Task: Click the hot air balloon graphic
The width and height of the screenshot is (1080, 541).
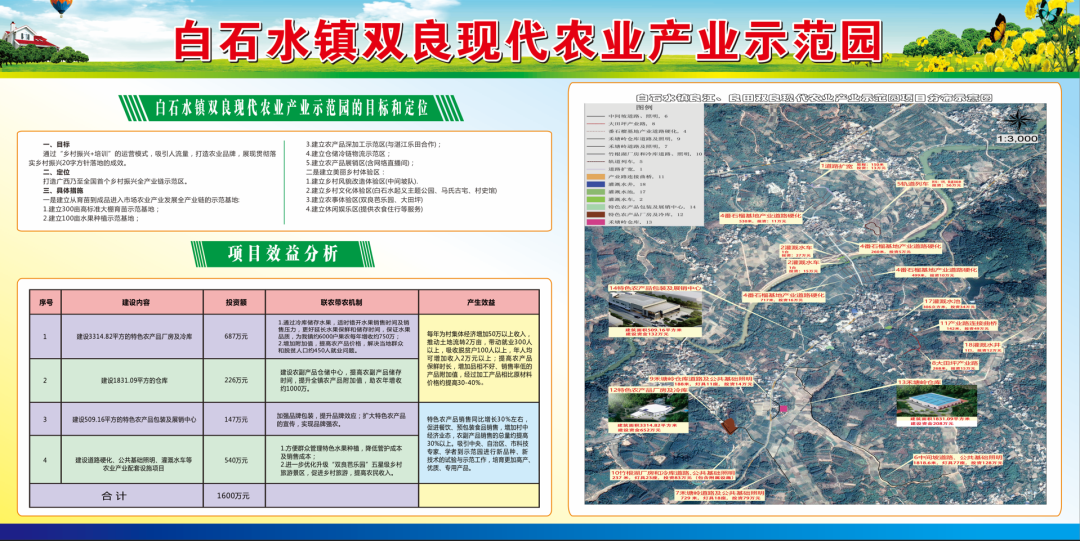Action: coord(61,8)
